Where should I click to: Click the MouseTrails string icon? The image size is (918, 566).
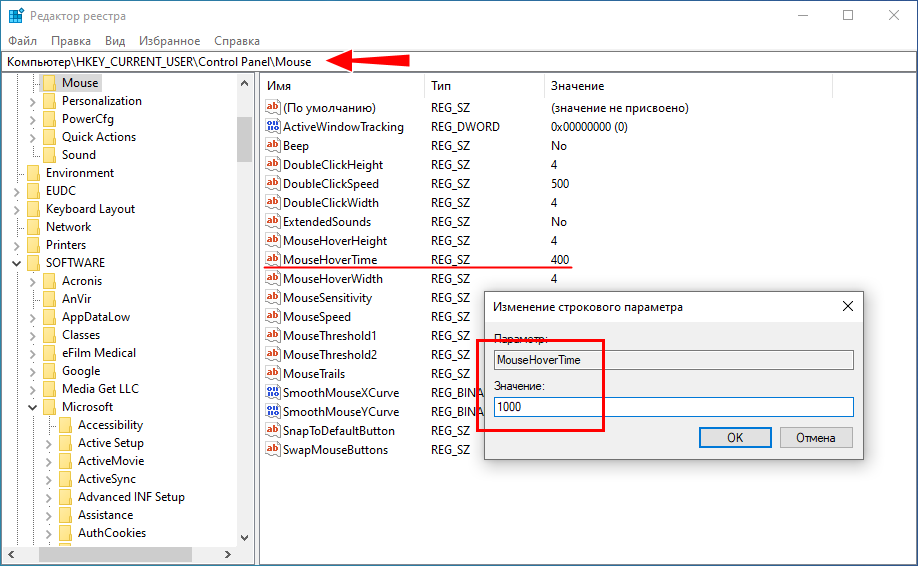click(x=272, y=373)
